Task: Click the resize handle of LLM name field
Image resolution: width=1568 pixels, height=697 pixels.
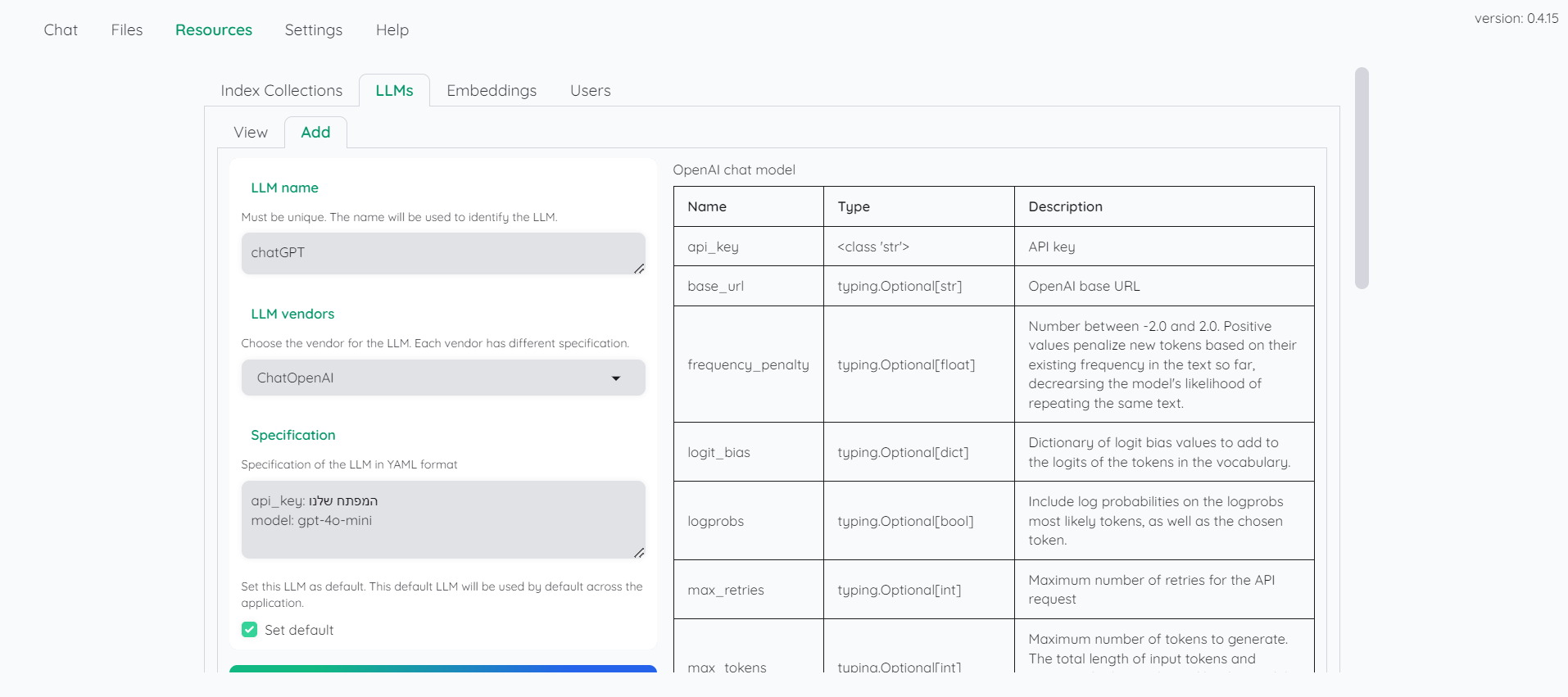Action: 639,269
